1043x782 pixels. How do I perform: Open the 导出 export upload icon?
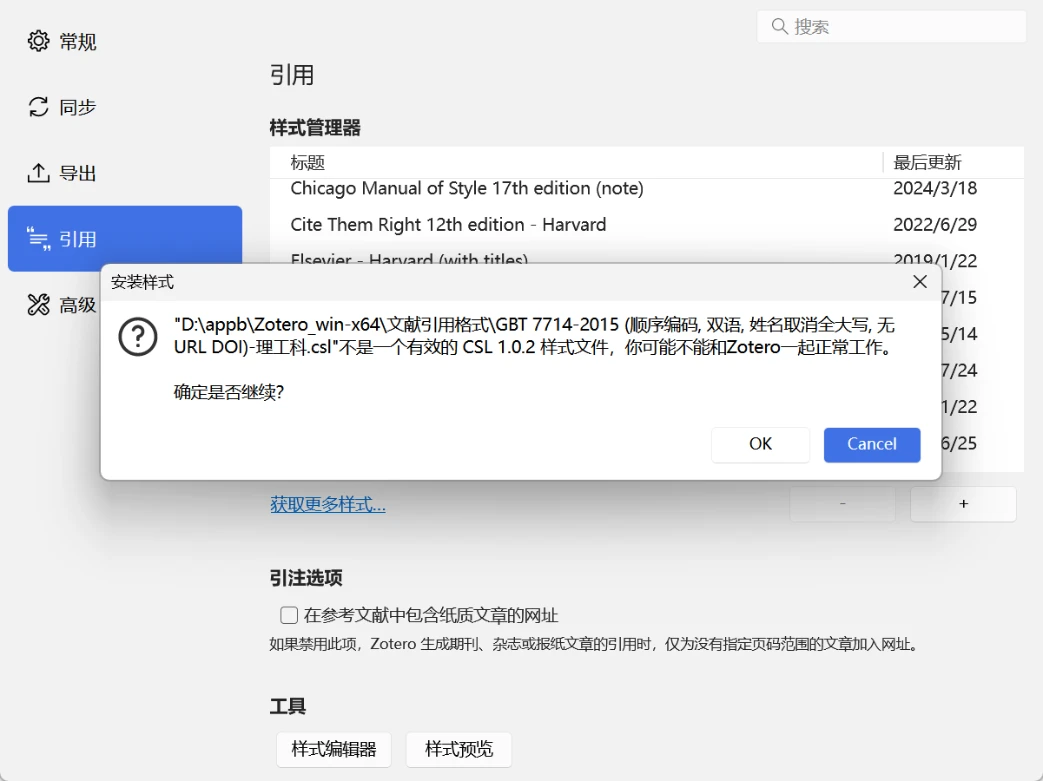pos(38,173)
